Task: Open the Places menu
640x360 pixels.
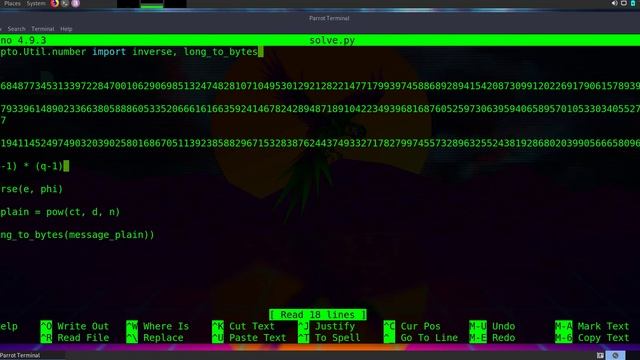Action: pyautogui.click(x=12, y=4)
